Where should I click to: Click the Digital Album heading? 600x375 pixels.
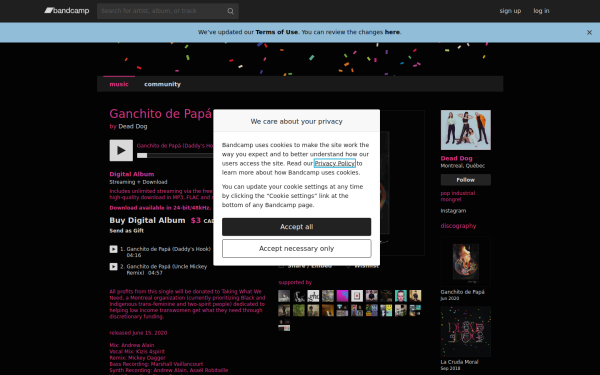pyautogui.click(x=132, y=174)
